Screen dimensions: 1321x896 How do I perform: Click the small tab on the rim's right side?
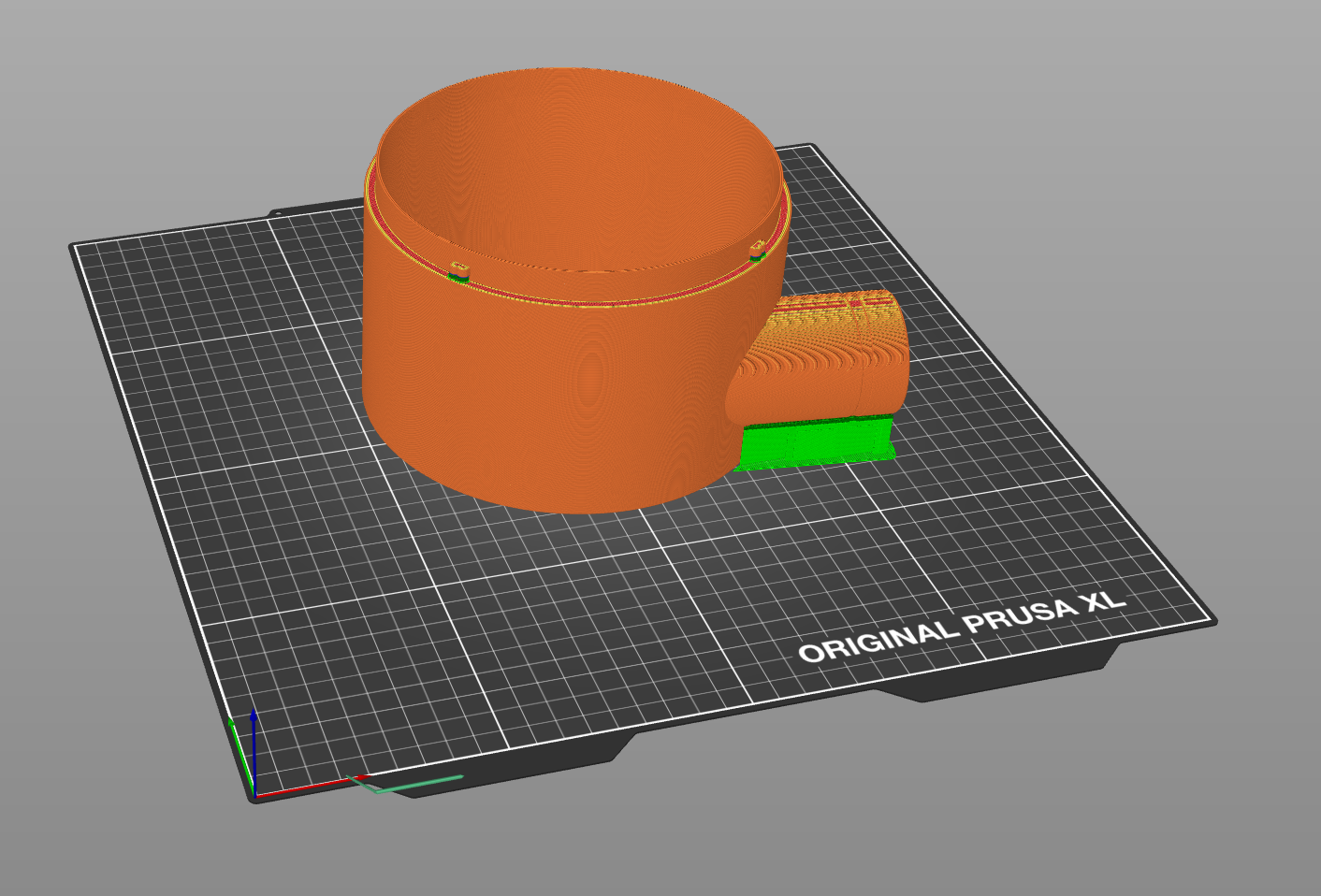pyautogui.click(x=758, y=251)
